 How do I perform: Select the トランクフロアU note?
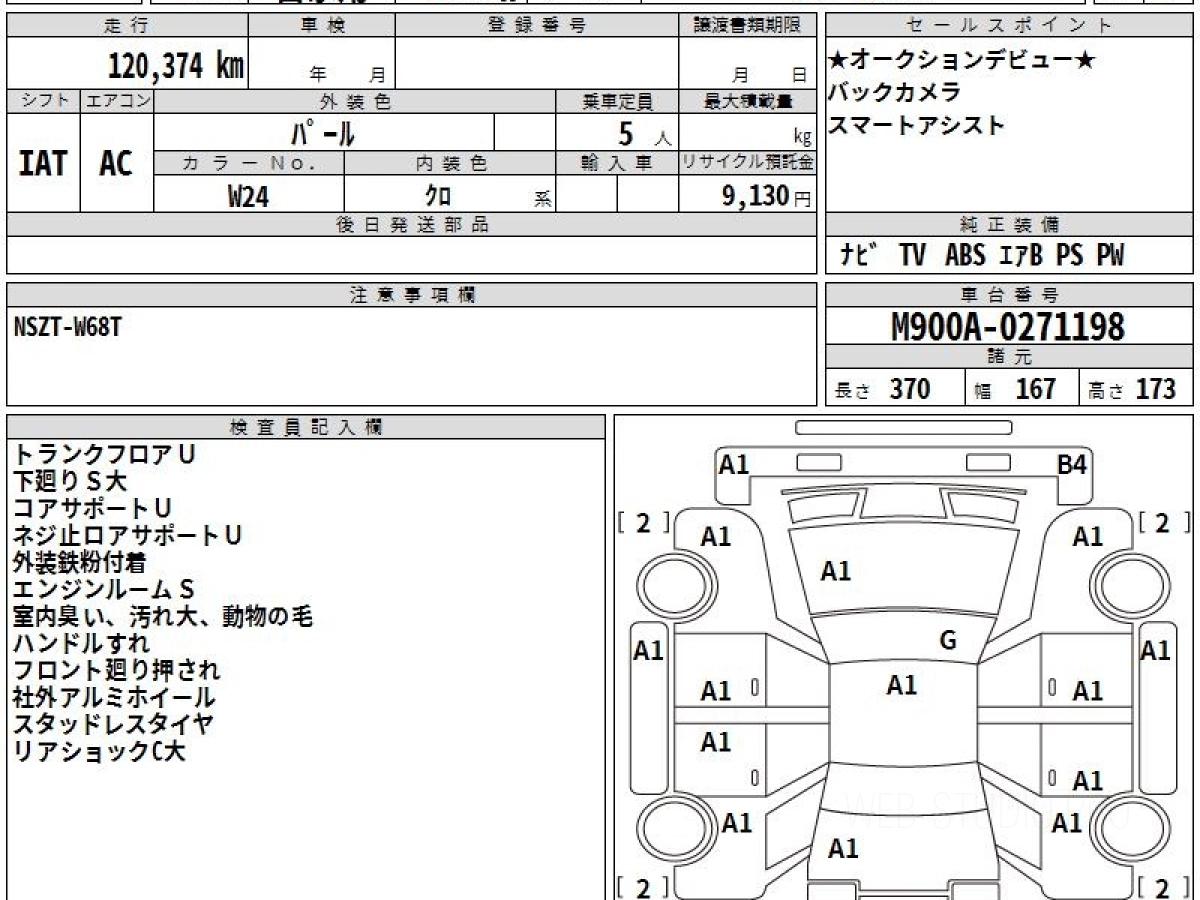coord(104,454)
